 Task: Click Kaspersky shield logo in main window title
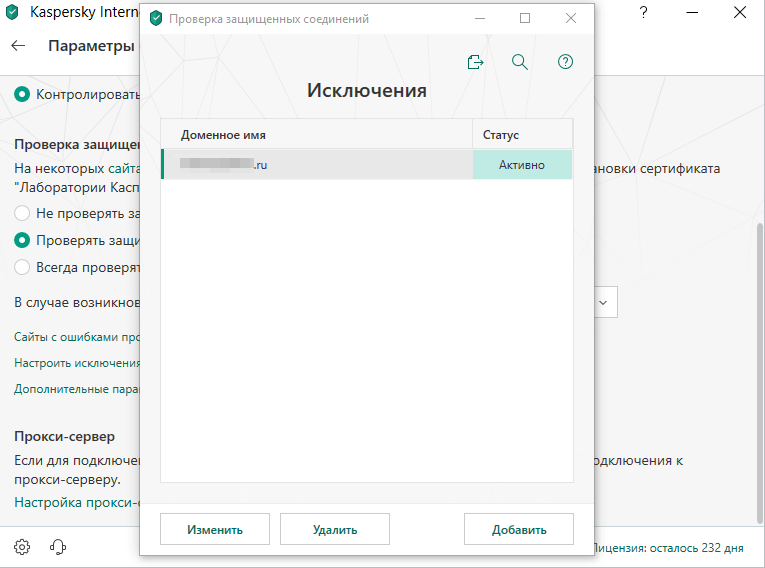pyautogui.click(x=12, y=12)
